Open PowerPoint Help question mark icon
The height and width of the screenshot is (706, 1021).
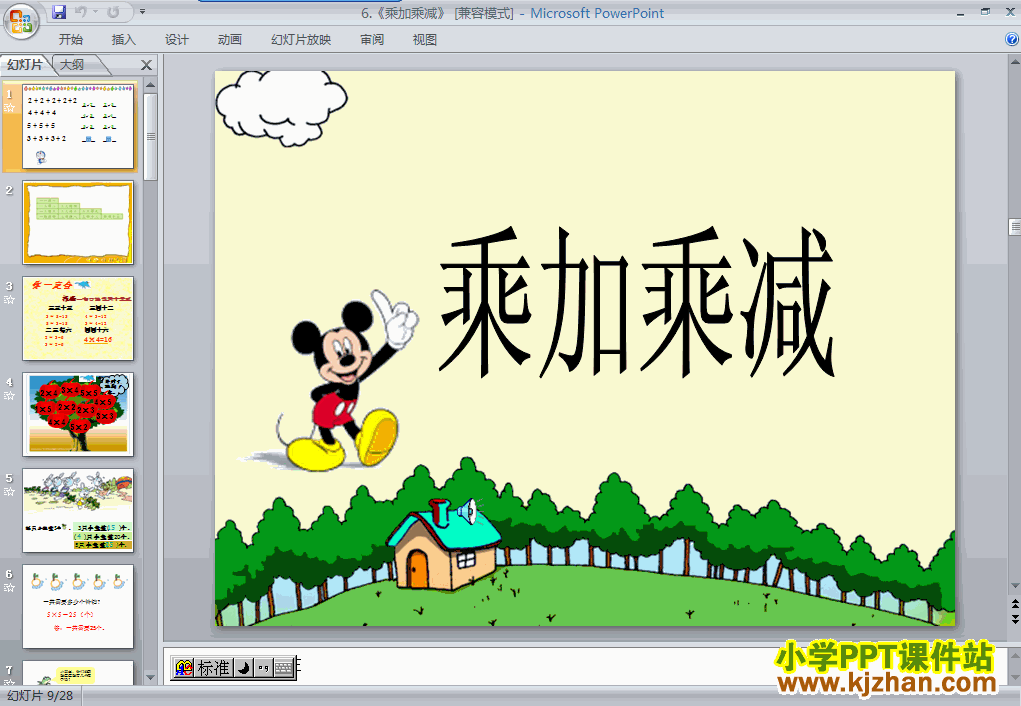point(1012,39)
